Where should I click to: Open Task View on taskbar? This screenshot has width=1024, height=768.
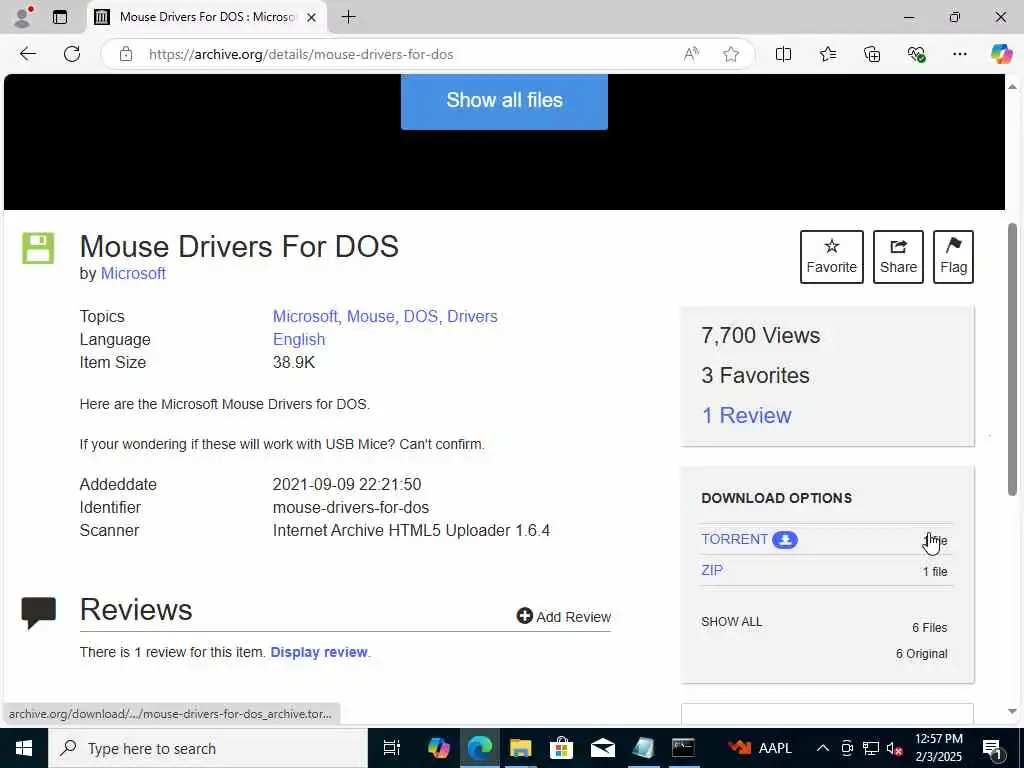coord(391,748)
